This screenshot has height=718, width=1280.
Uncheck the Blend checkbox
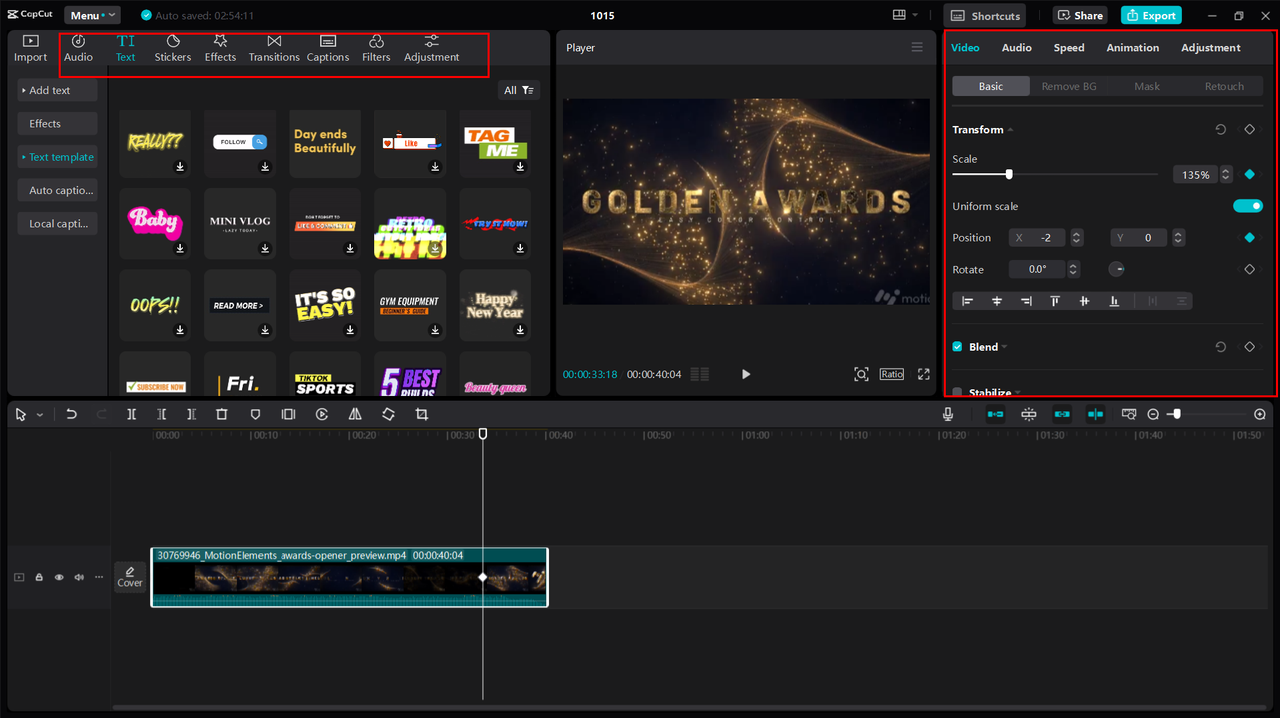coord(957,347)
